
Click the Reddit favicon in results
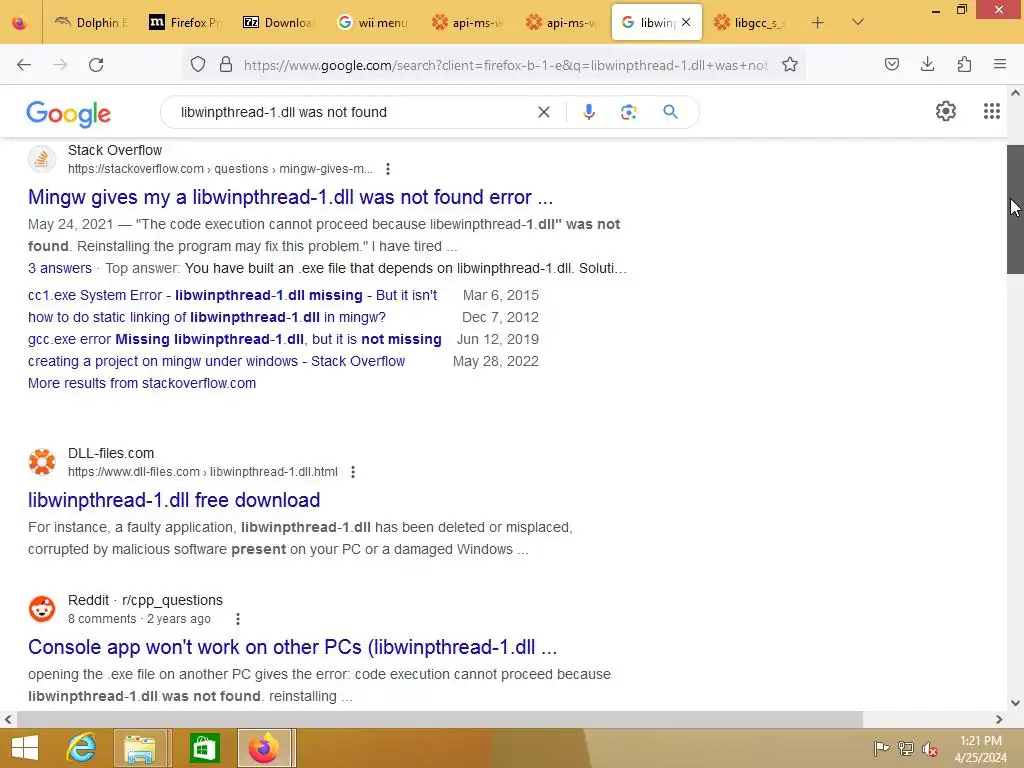42,609
